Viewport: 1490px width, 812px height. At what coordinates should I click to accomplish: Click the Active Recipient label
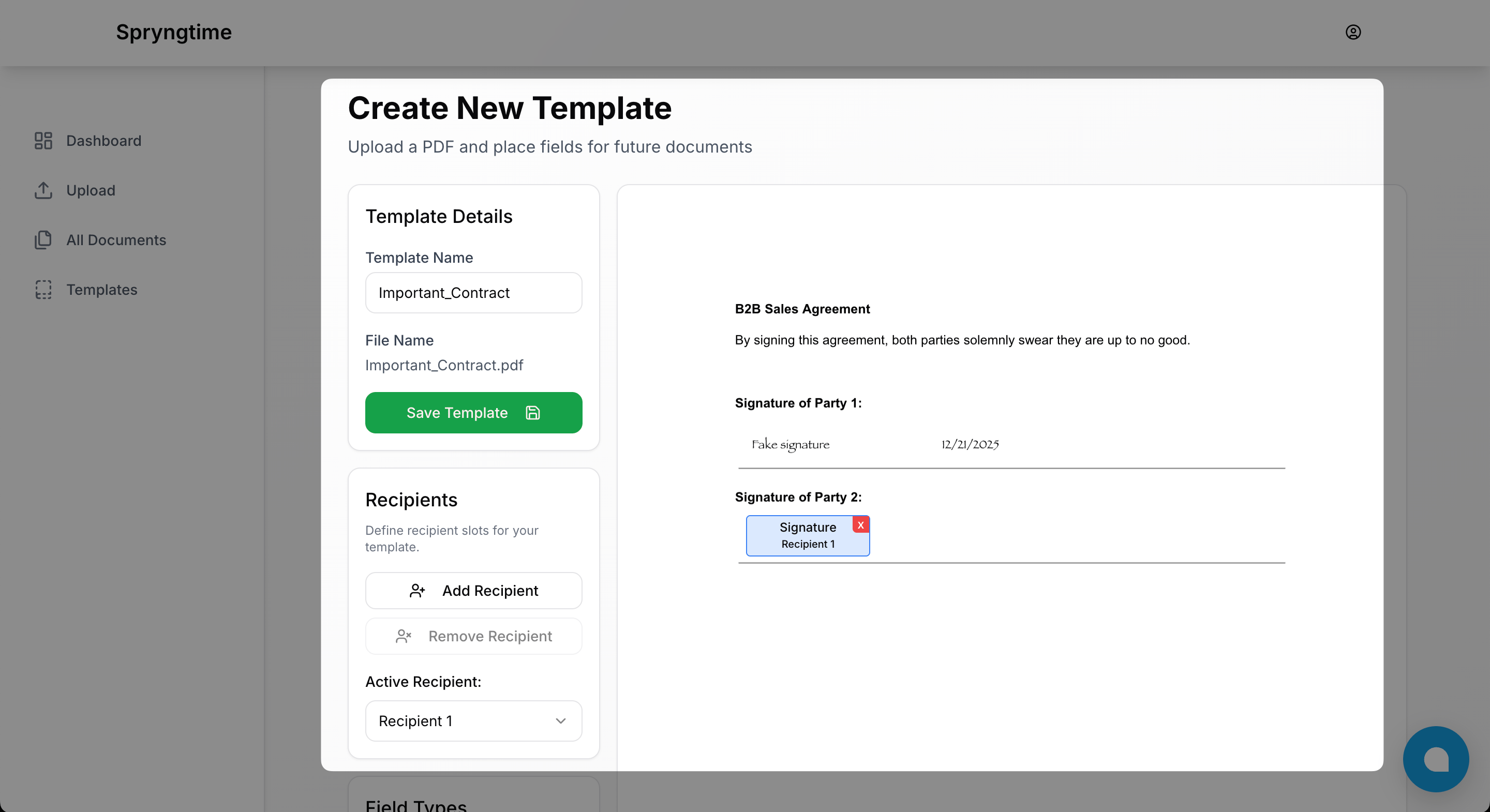[x=423, y=682]
